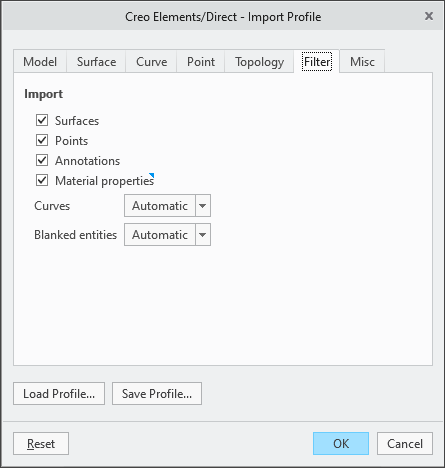This screenshot has height=468, width=445.
Task: Switch to the Misc tab
Action: tap(362, 61)
